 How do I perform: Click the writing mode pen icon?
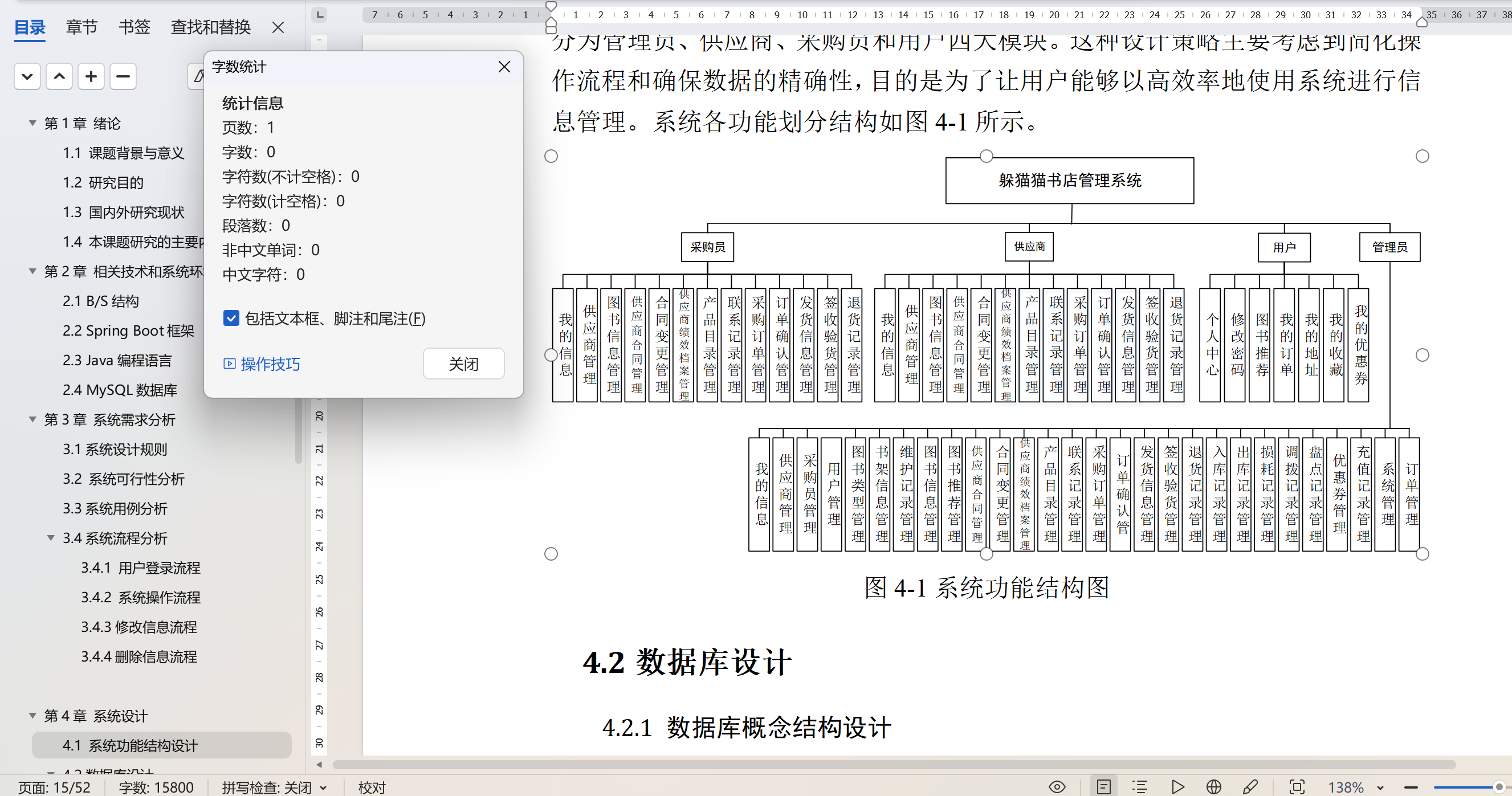tap(1250, 787)
